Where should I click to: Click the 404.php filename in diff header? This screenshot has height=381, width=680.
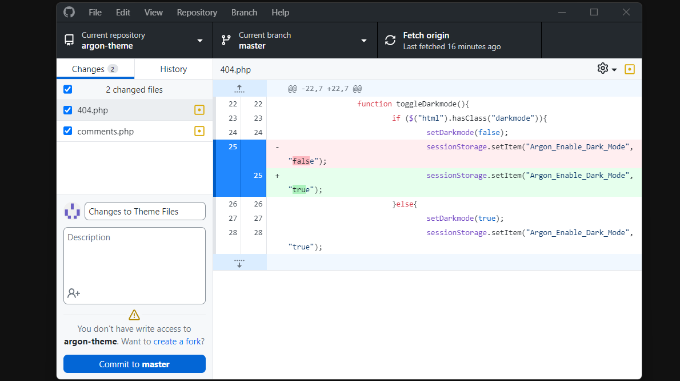[235, 69]
